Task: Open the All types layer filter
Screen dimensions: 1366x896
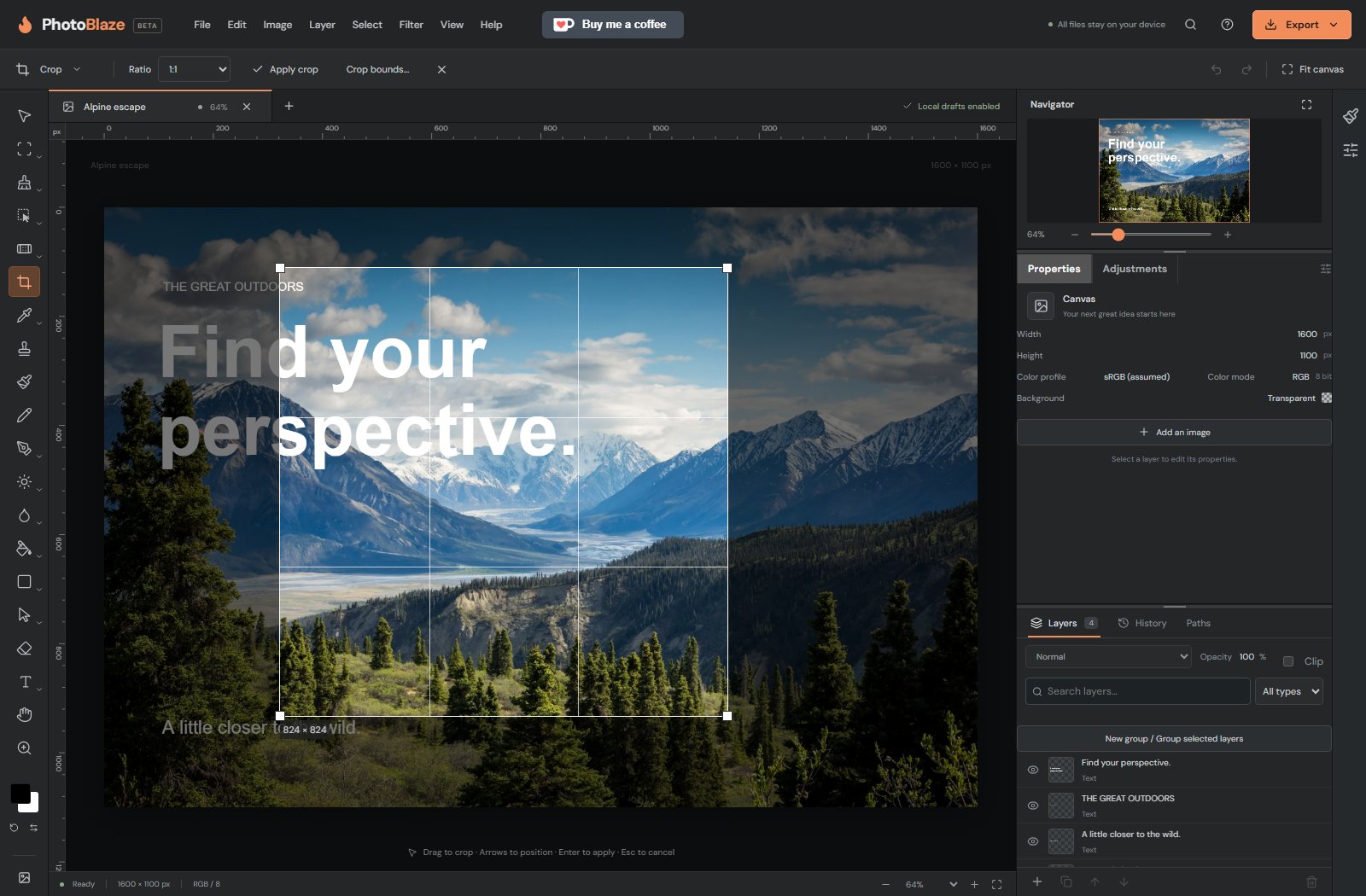Action: (1289, 691)
